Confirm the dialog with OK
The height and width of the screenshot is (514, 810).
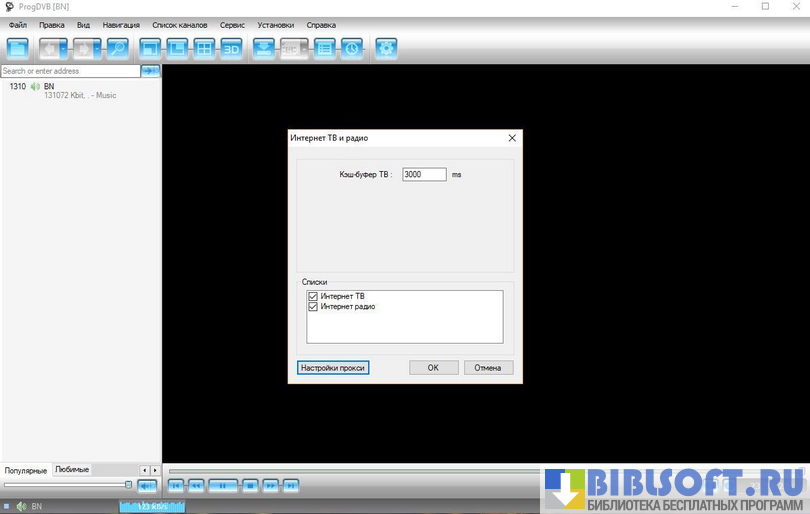[x=433, y=368]
